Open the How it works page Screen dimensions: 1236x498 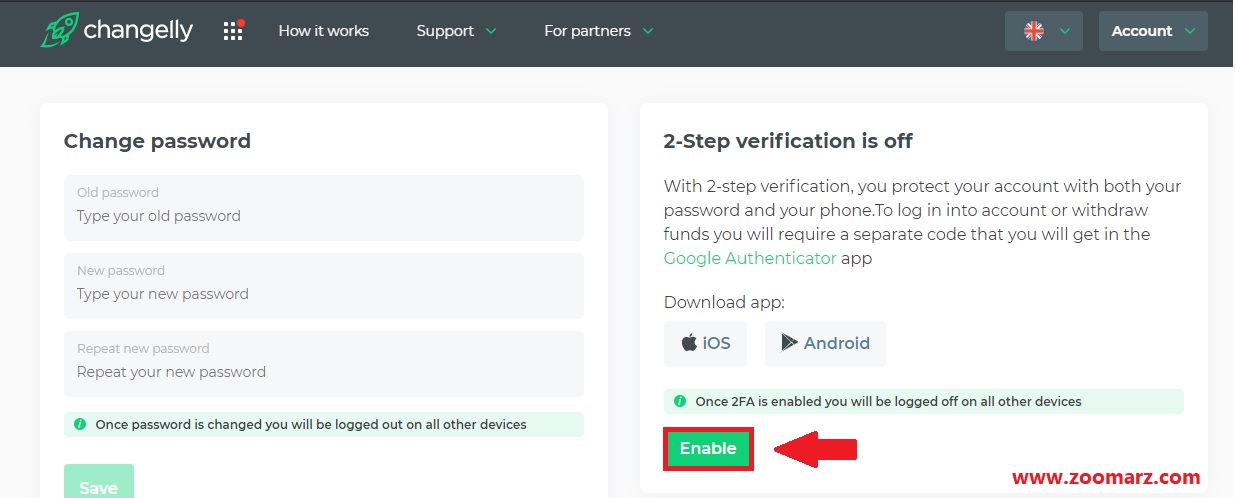pos(323,31)
